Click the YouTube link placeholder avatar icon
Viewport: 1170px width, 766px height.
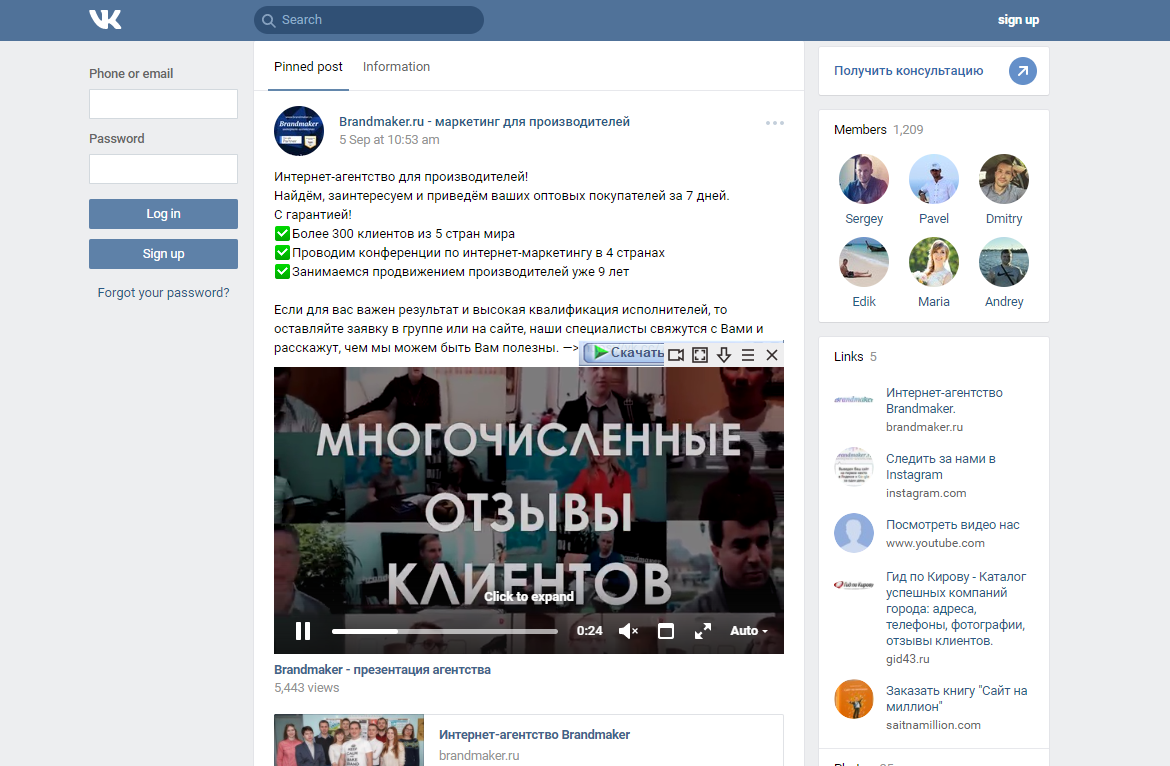854,533
